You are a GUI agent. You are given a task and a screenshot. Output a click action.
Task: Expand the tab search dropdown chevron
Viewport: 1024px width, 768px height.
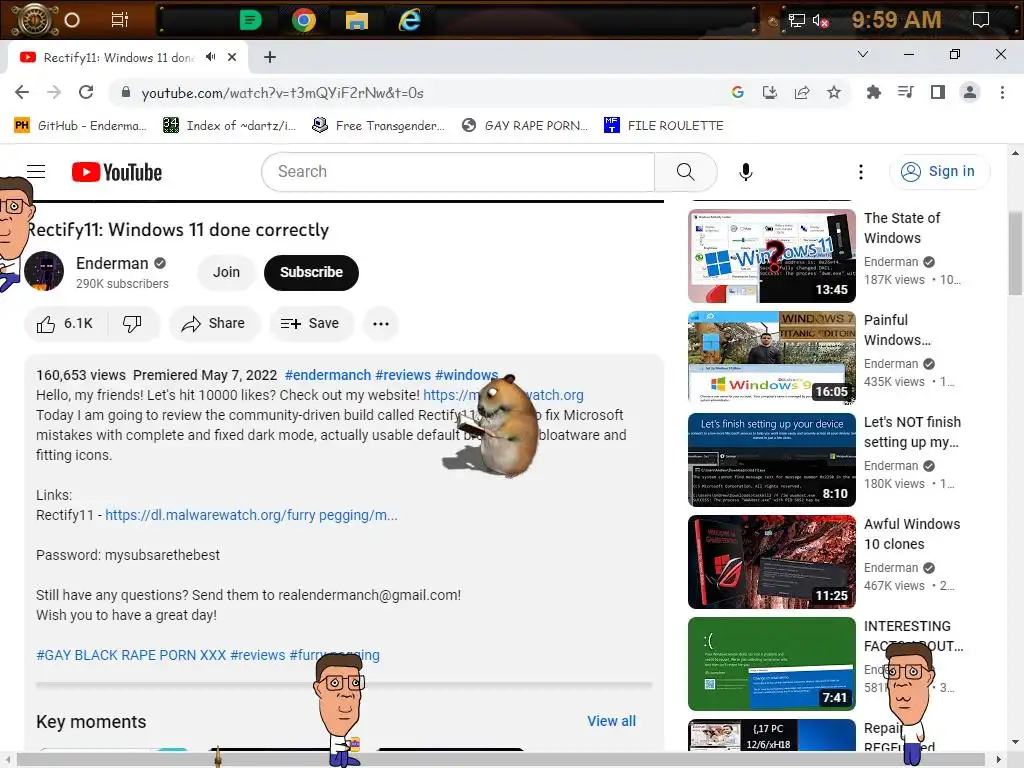(863, 54)
